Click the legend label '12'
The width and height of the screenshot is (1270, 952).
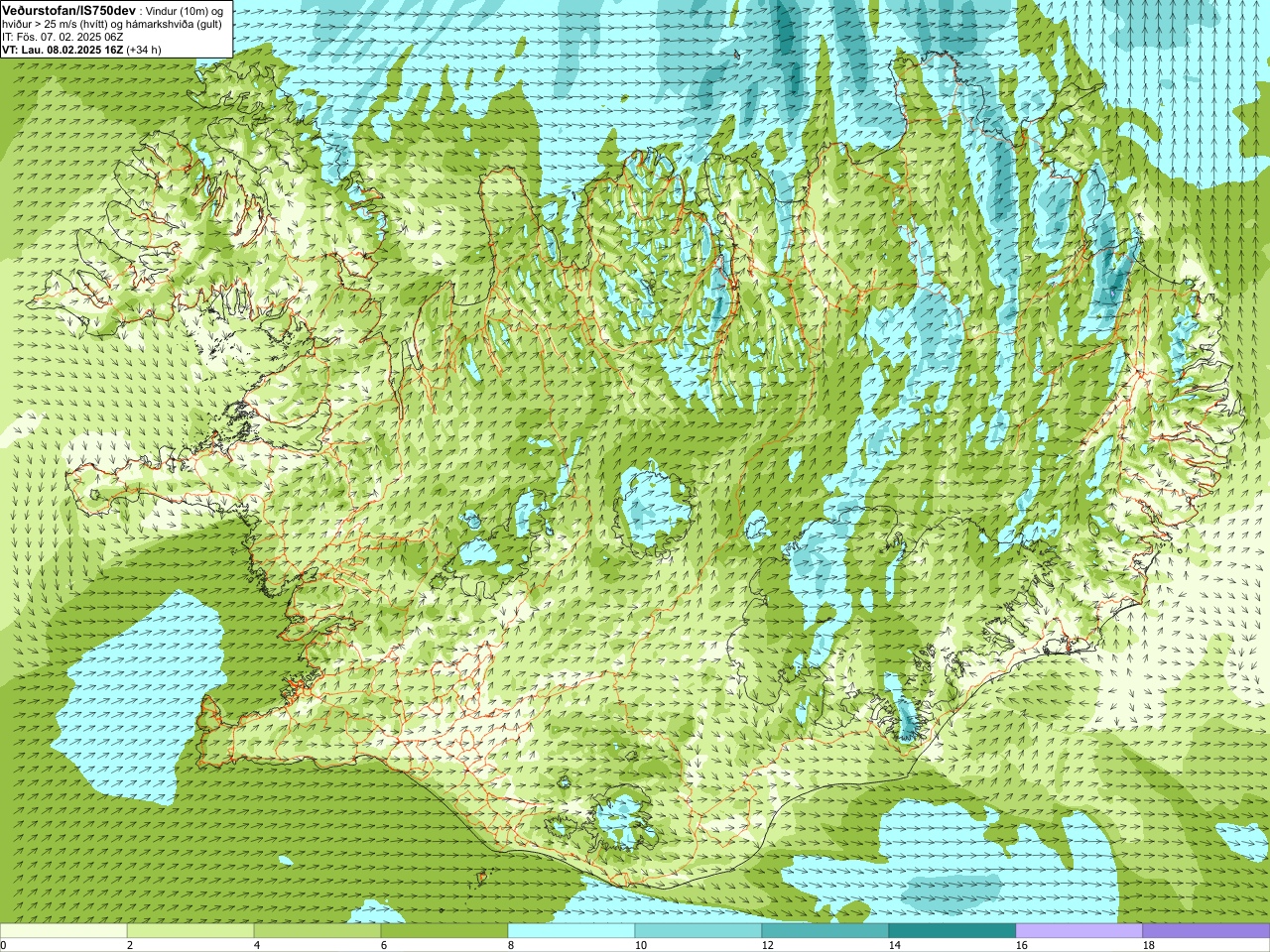click(767, 945)
